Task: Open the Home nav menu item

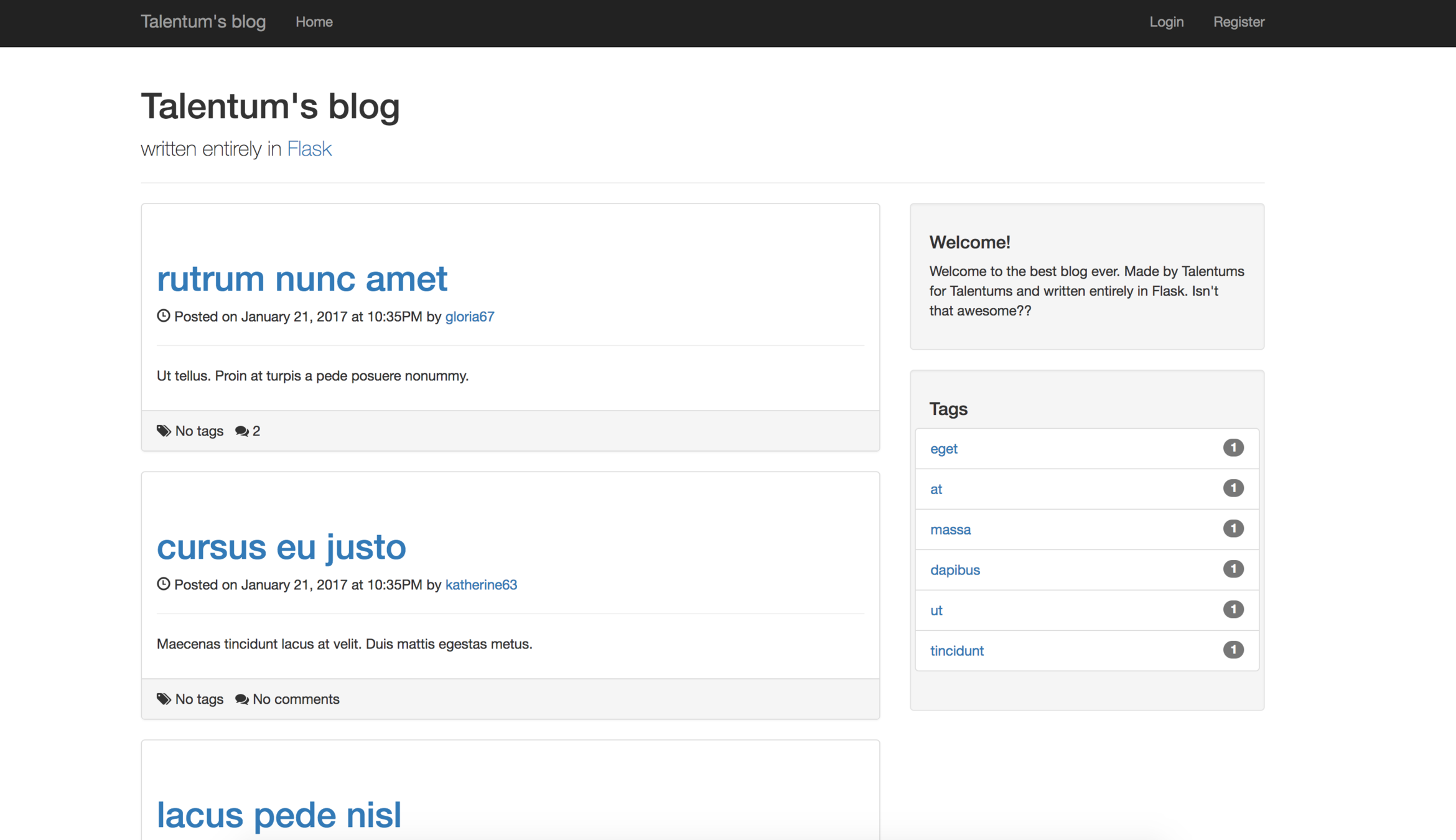Action: [314, 22]
